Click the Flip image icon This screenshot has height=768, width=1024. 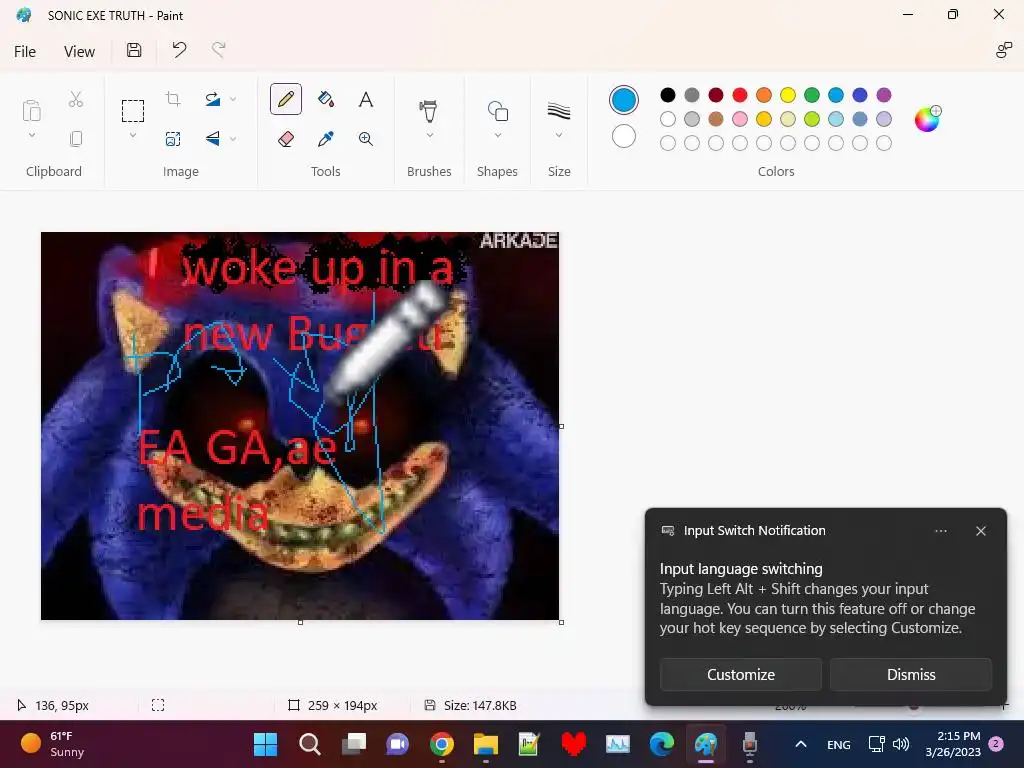pos(213,138)
